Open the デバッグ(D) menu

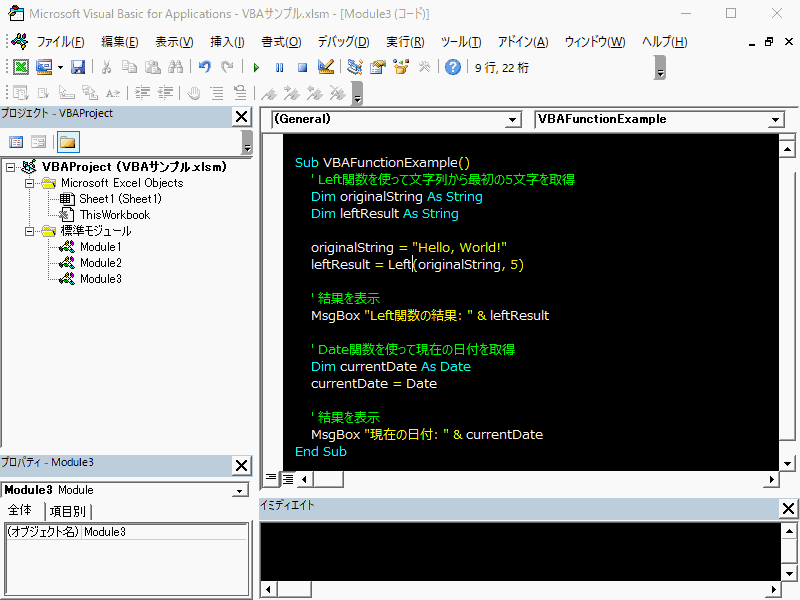(343, 42)
